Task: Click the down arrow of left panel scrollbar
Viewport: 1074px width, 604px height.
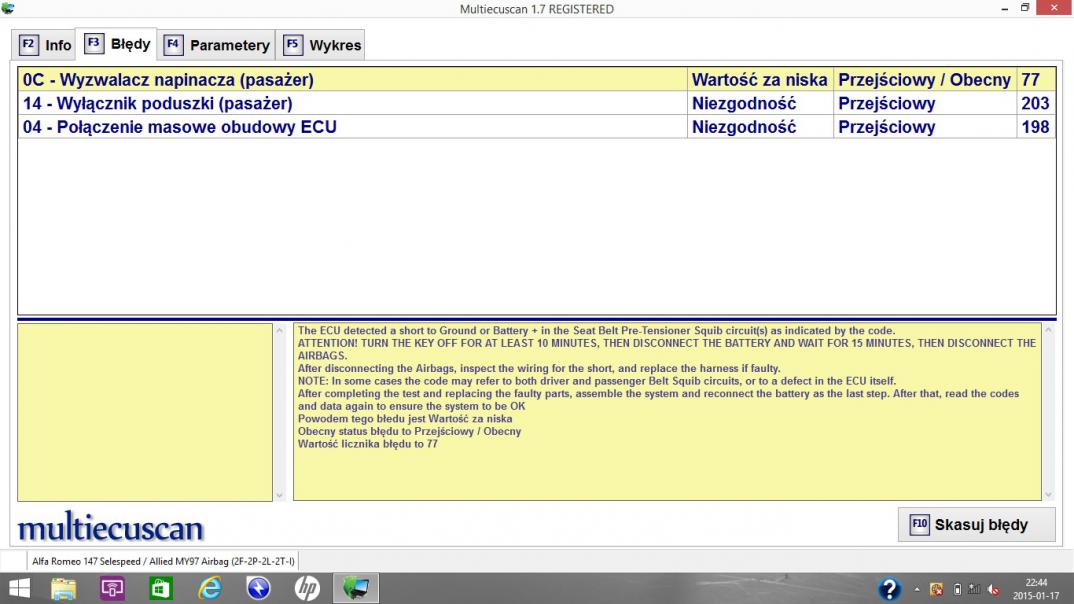Action: click(279, 495)
